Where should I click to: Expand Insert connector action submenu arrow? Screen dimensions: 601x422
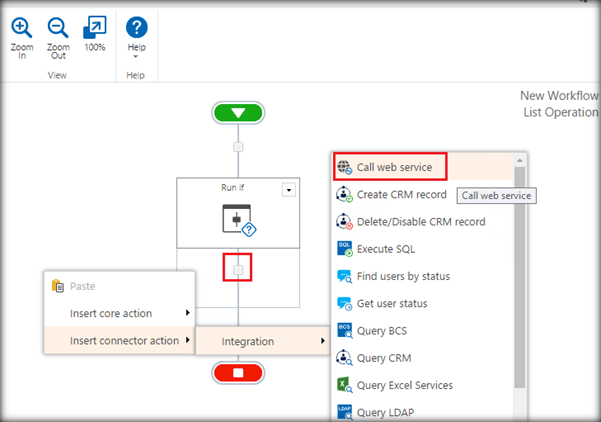[187, 340]
